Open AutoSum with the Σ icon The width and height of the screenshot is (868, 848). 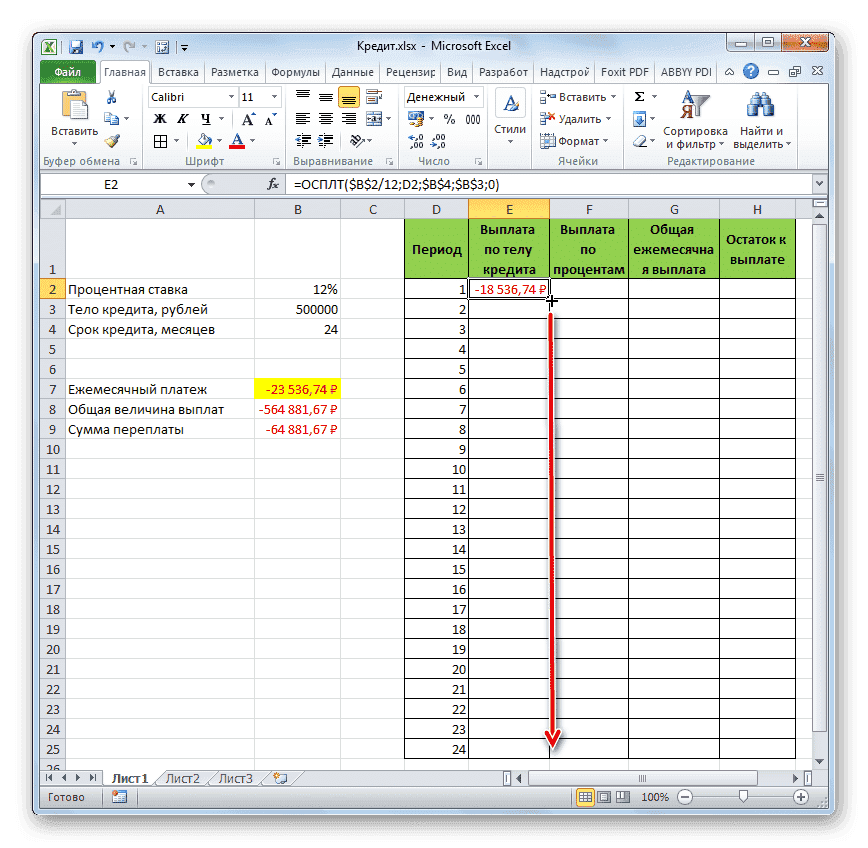pyautogui.click(x=638, y=96)
